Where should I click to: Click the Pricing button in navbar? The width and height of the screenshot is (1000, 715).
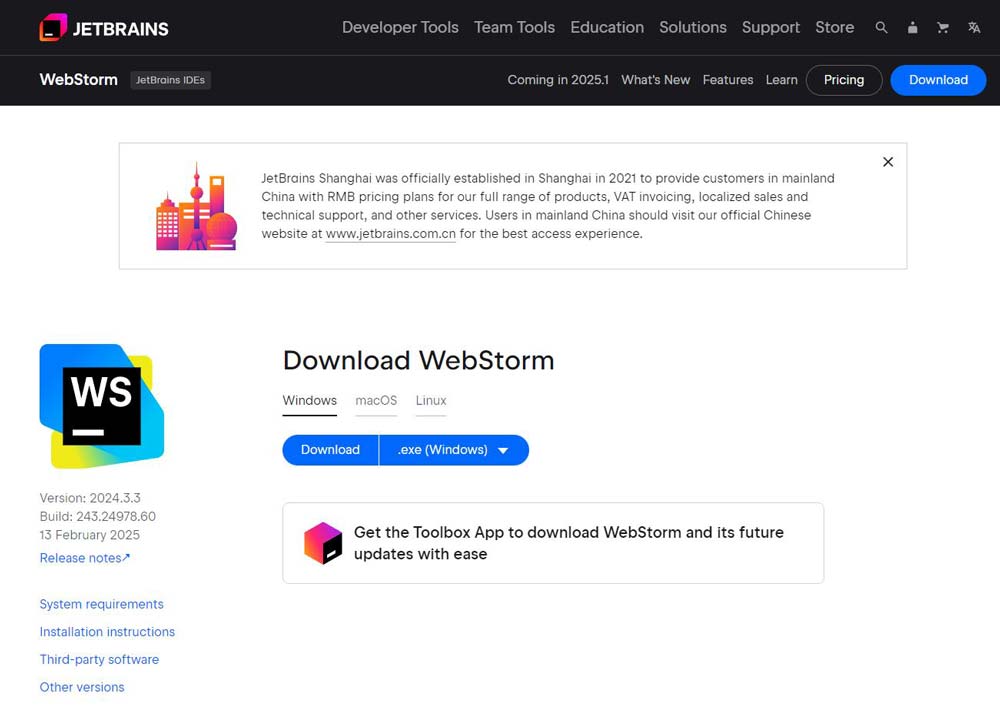[843, 80]
